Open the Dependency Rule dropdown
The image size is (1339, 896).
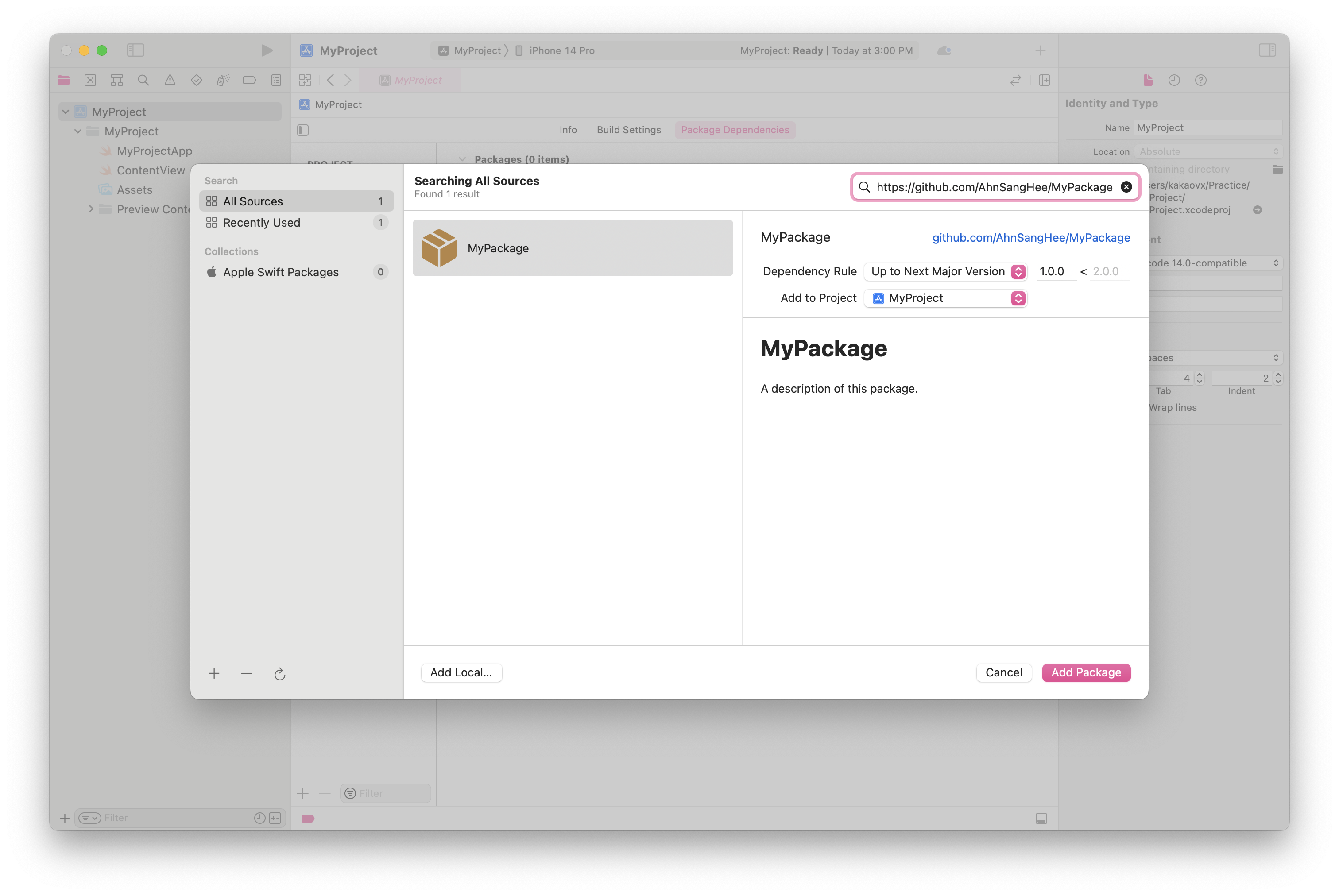coord(946,271)
